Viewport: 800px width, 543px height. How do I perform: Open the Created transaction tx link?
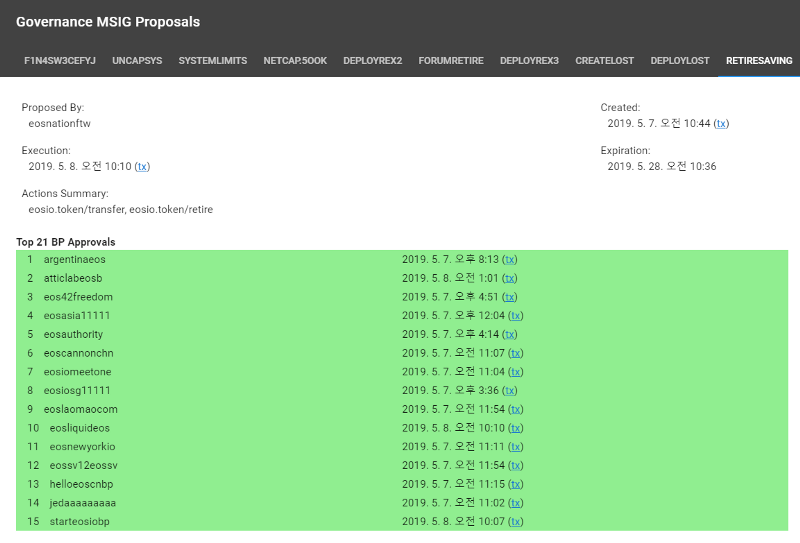721,124
